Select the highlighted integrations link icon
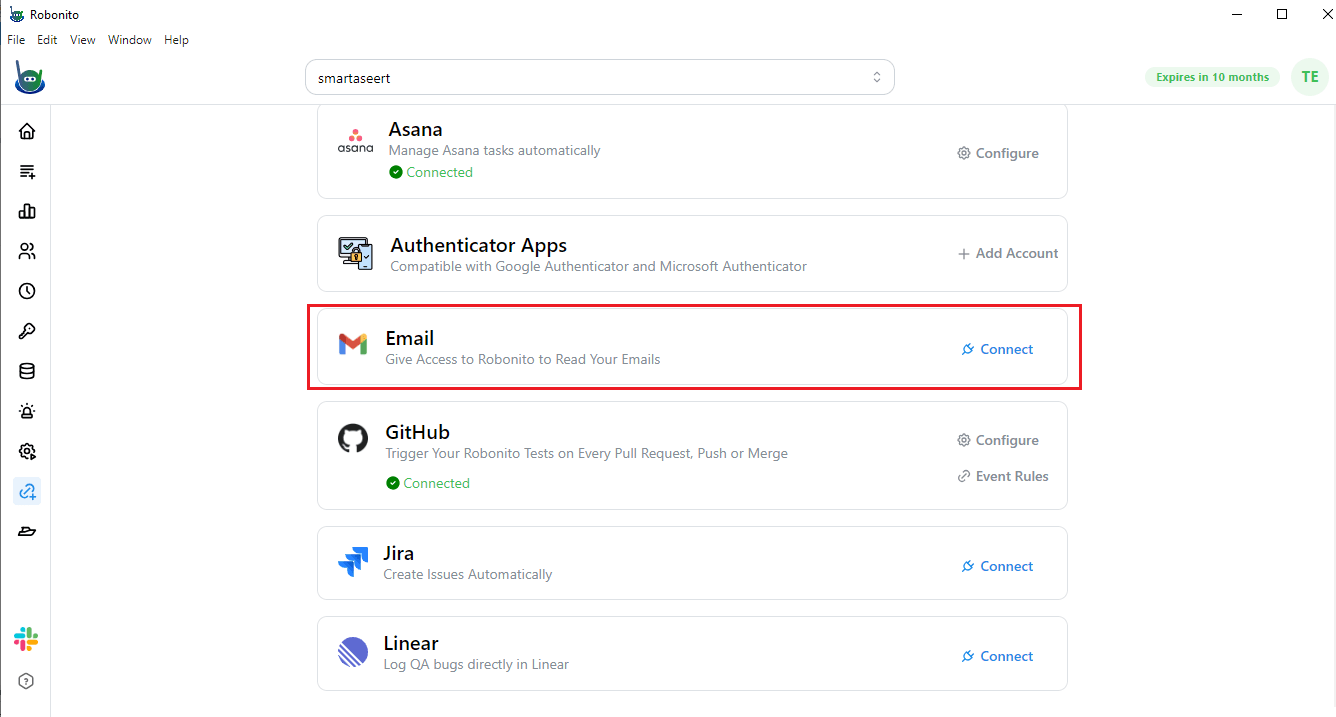 [27, 491]
